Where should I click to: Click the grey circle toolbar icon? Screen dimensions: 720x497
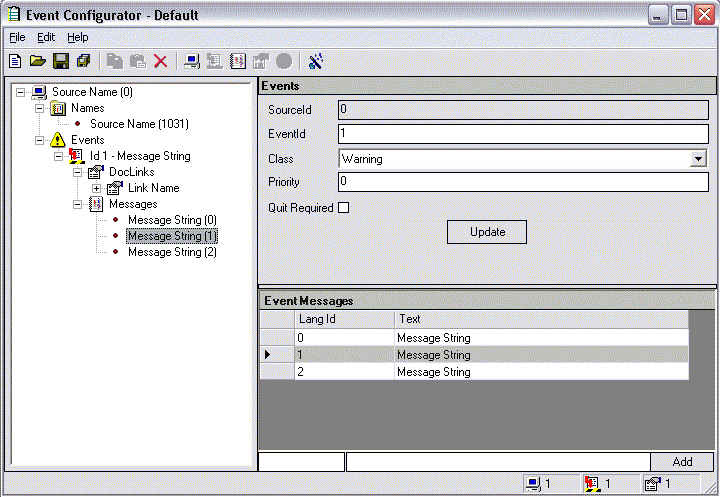click(284, 61)
